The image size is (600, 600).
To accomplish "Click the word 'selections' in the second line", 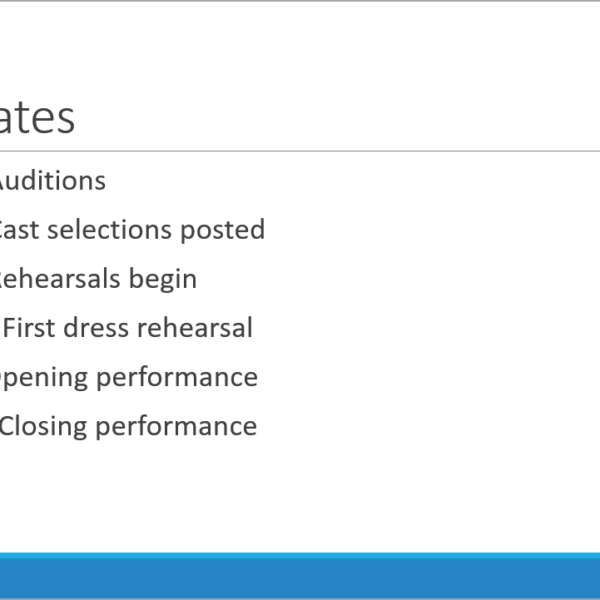I will click(x=109, y=230).
